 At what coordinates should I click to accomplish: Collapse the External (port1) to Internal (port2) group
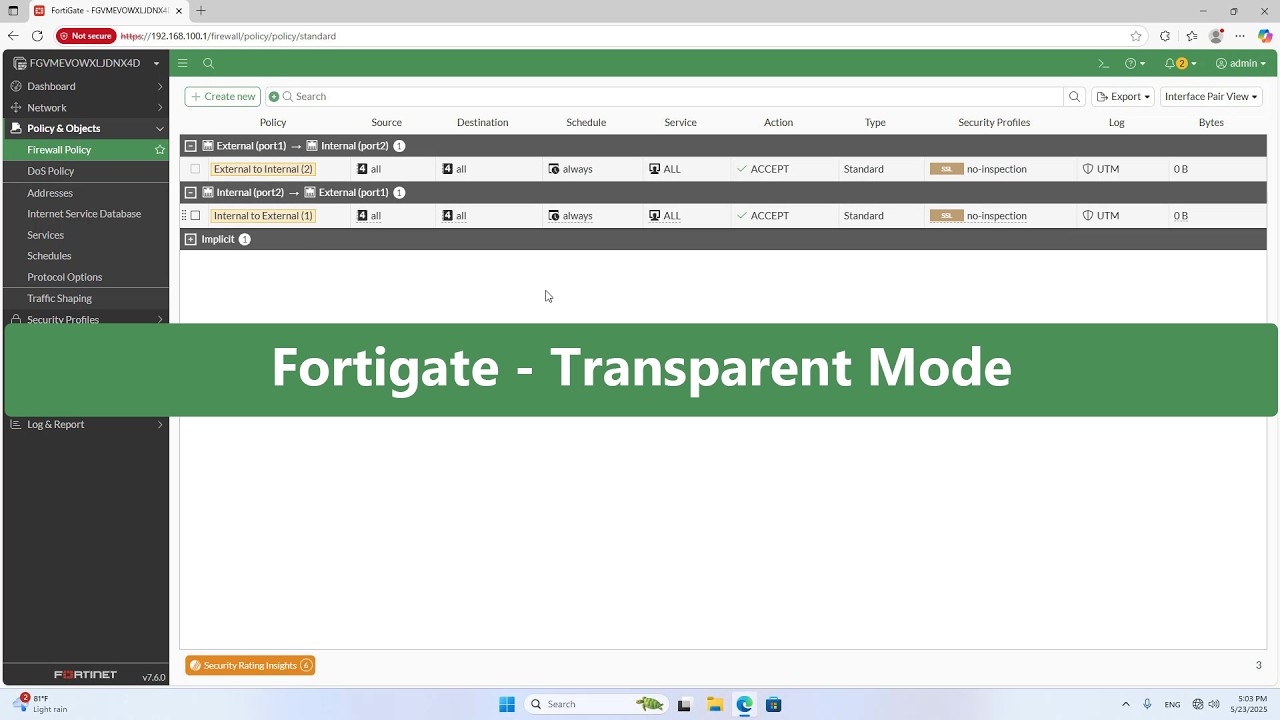click(x=191, y=146)
